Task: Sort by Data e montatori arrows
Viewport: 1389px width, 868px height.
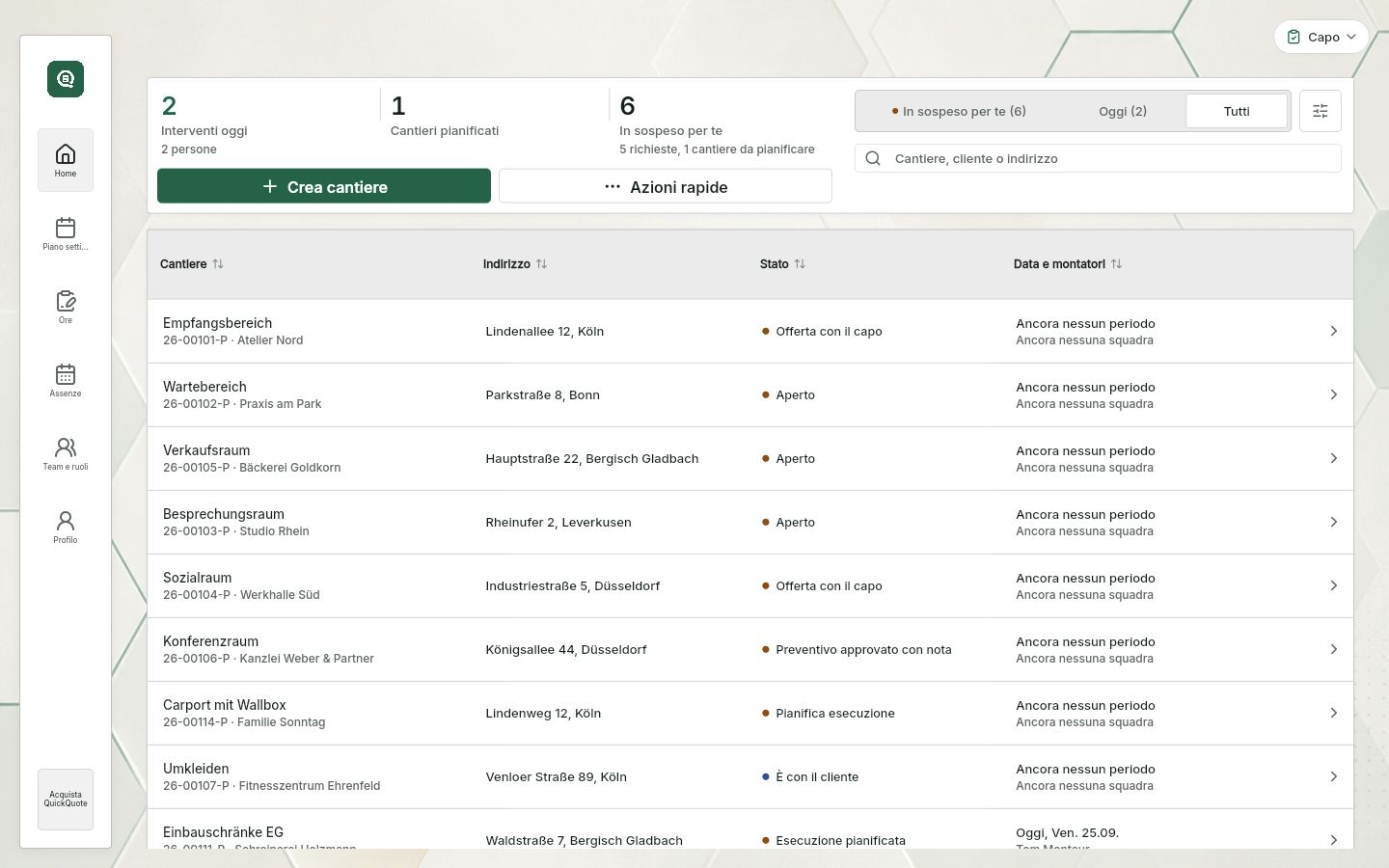Action: pos(1116,264)
